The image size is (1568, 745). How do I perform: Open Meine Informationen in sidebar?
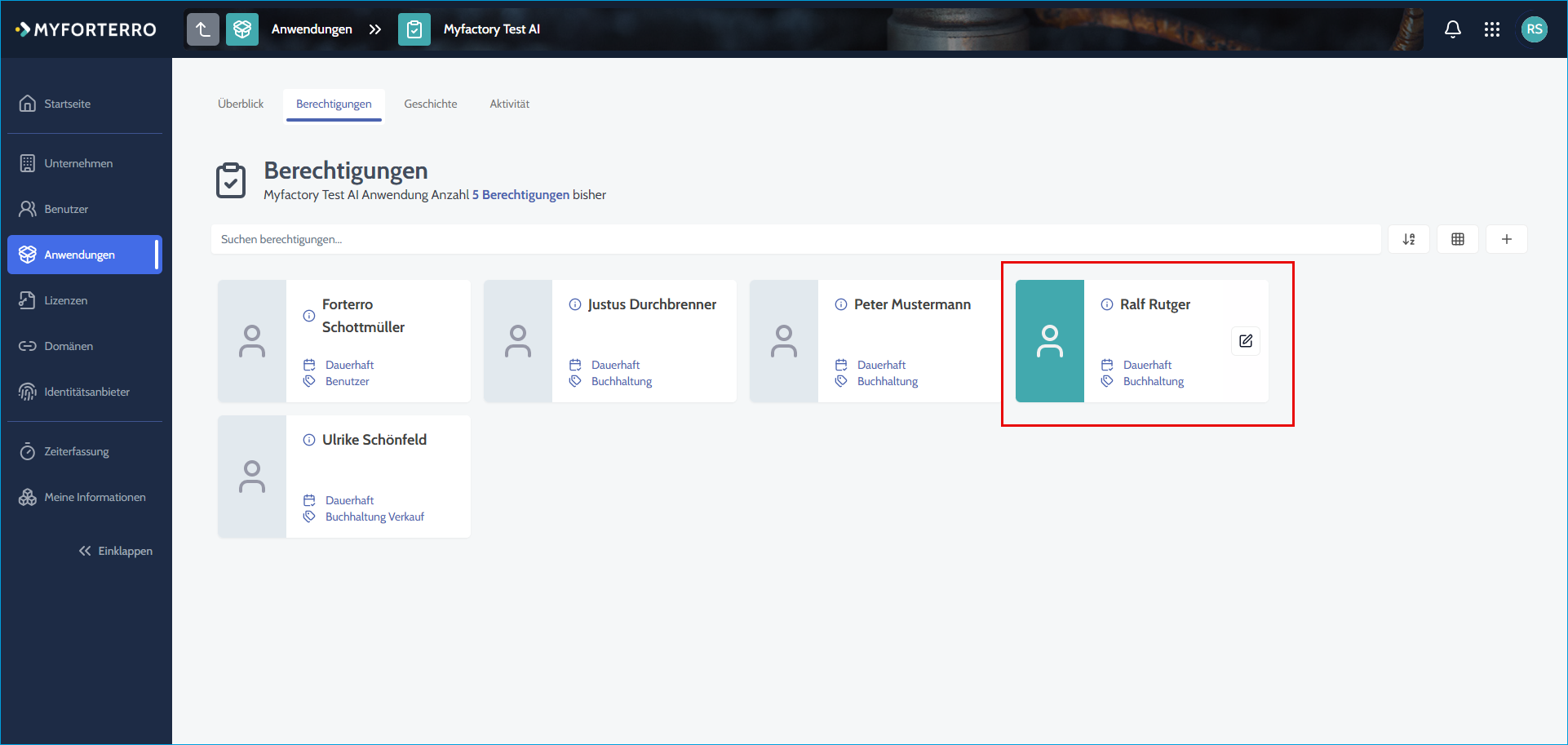(85, 497)
